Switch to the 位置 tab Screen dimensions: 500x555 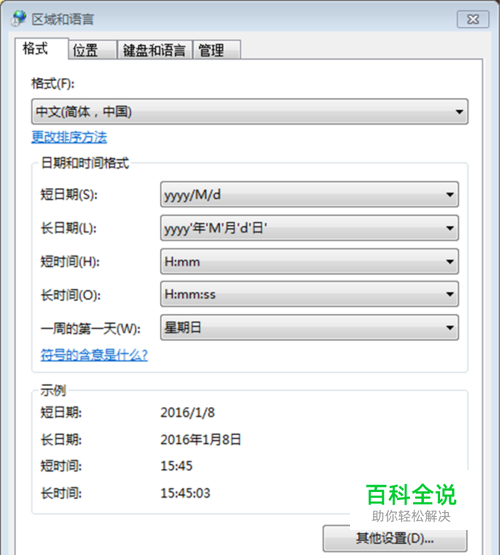92,50
